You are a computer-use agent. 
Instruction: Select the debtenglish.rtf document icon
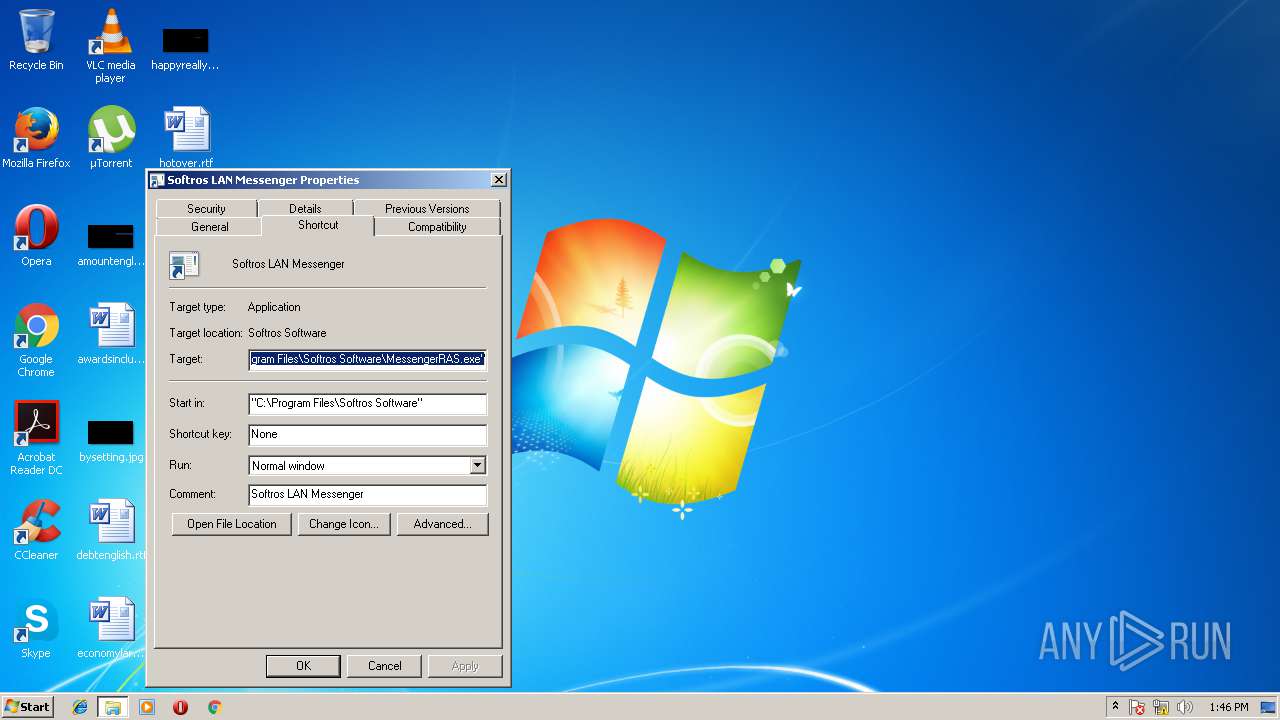(x=110, y=530)
